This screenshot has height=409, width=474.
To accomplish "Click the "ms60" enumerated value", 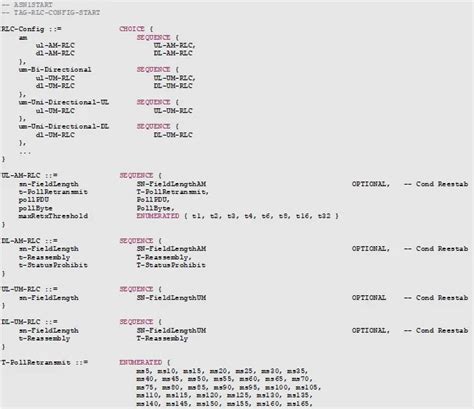I will point(248,379).
